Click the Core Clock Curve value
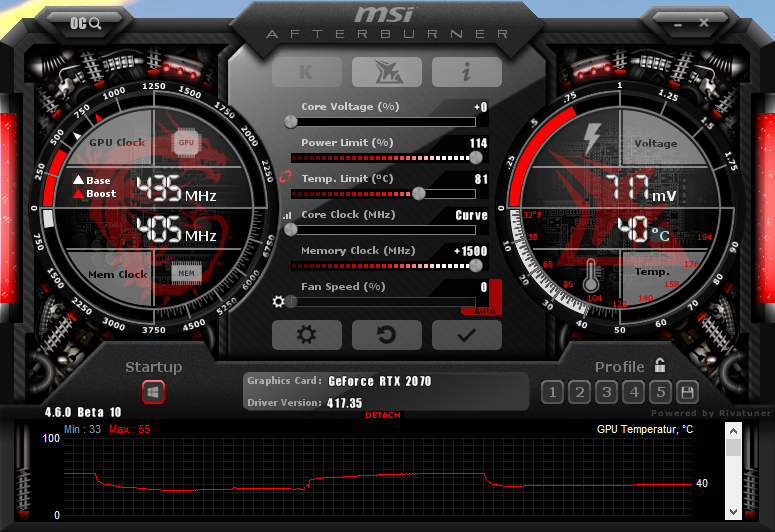This screenshot has height=532, width=775. 472,215
